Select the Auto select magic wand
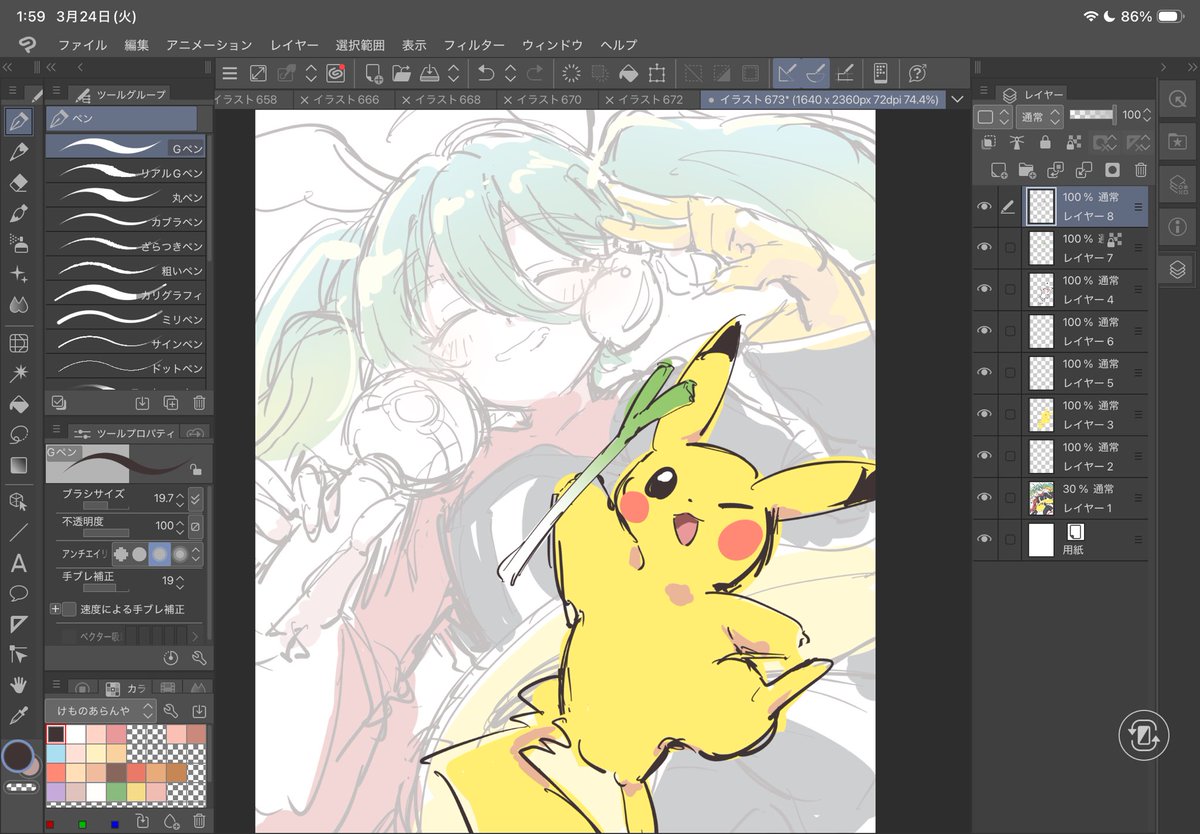Image resolution: width=1200 pixels, height=834 pixels. (18, 373)
